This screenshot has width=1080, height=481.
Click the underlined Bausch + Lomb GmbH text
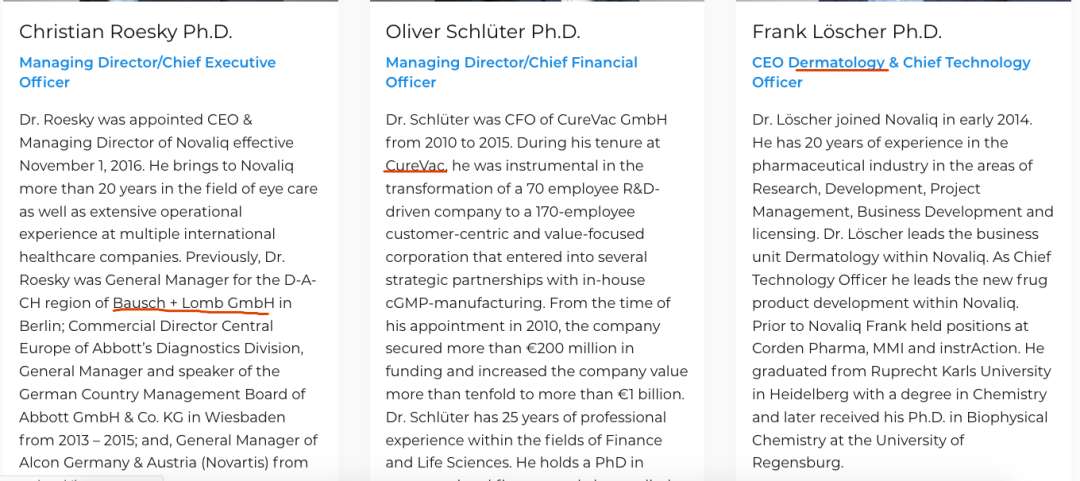pos(193,303)
